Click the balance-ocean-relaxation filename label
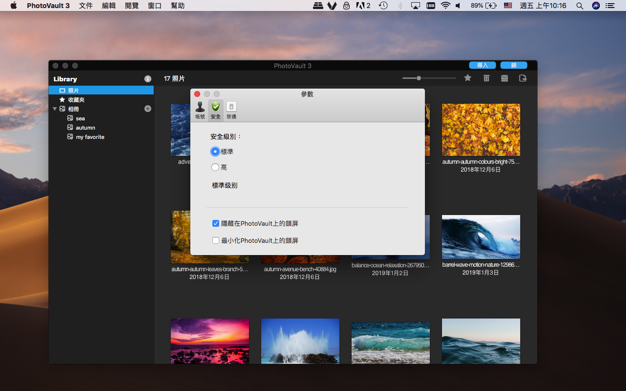This screenshot has width=626, height=391. (390, 265)
